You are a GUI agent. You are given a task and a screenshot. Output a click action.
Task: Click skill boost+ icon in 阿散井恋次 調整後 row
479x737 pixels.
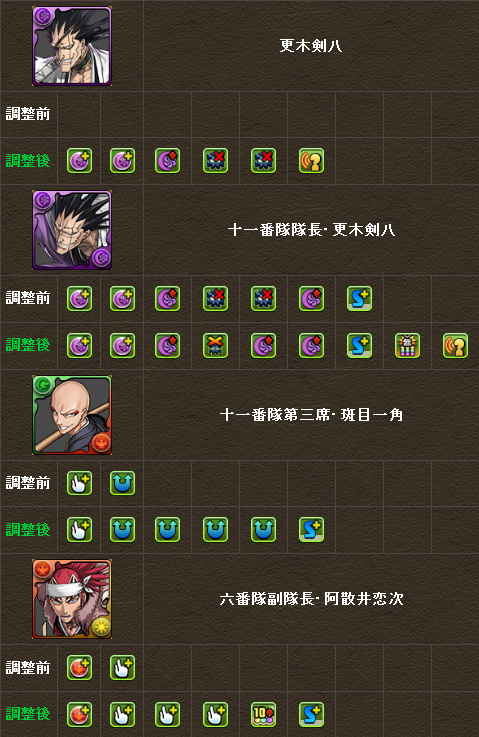(x=311, y=714)
